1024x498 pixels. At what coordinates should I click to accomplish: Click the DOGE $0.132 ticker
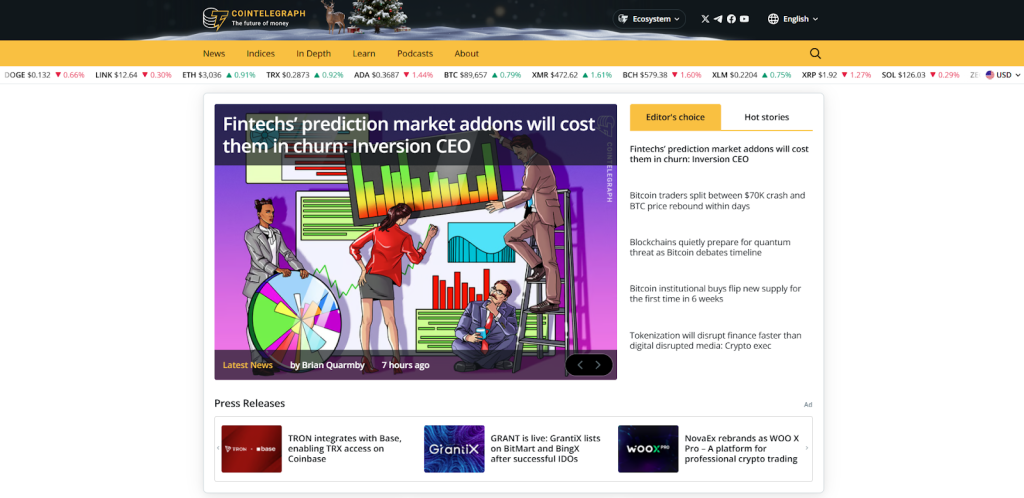click(44, 75)
